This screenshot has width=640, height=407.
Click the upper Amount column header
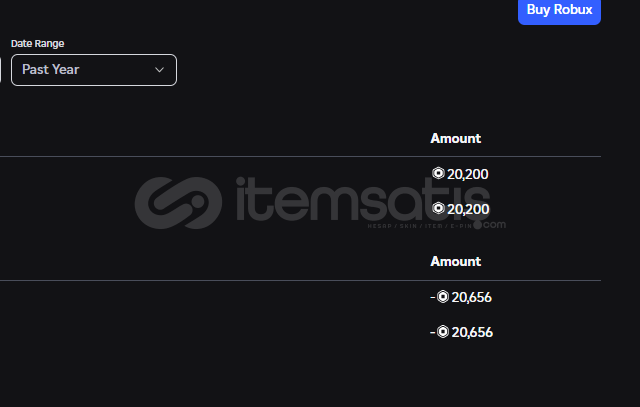(456, 138)
